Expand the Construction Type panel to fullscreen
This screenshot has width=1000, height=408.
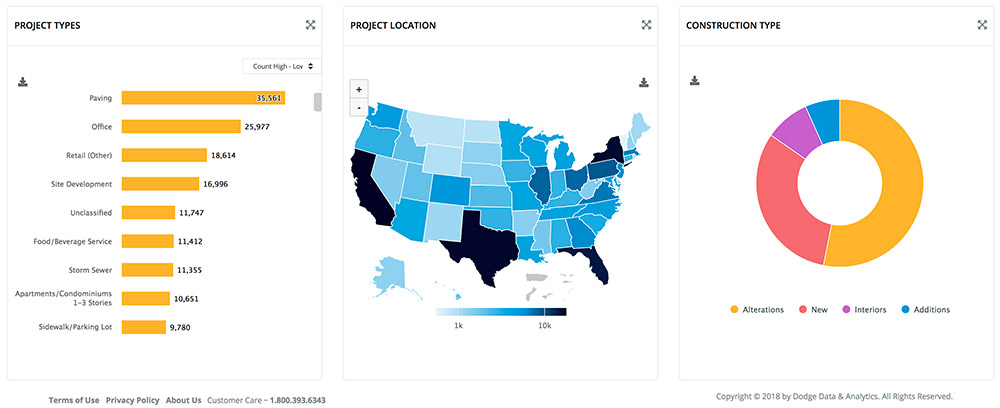coord(982,25)
